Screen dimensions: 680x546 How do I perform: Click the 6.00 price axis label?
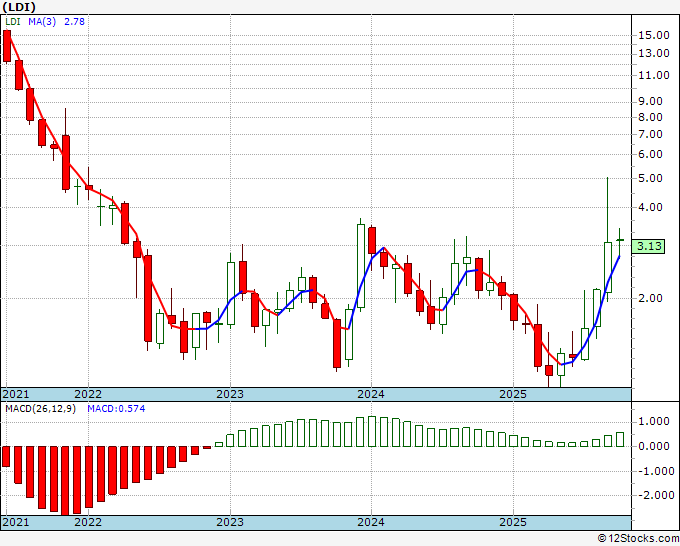tap(650, 154)
